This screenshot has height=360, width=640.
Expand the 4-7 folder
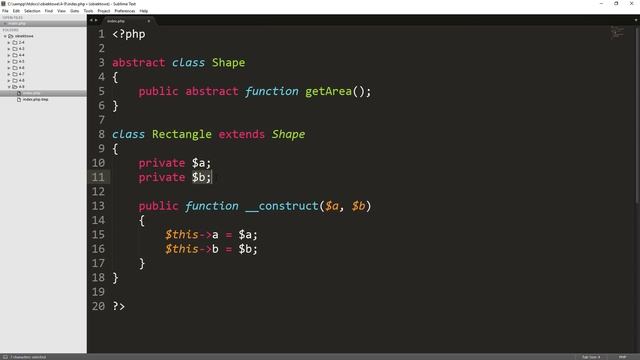[x=9, y=74]
